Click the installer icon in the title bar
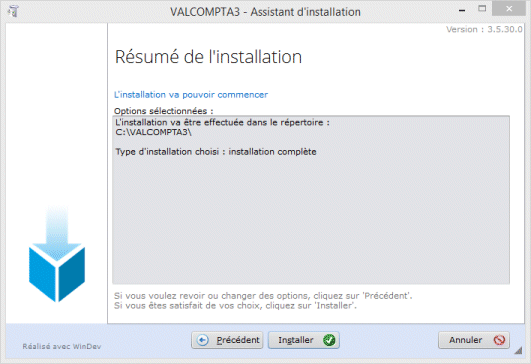The width and height of the screenshot is (531, 364). tap(13, 11)
